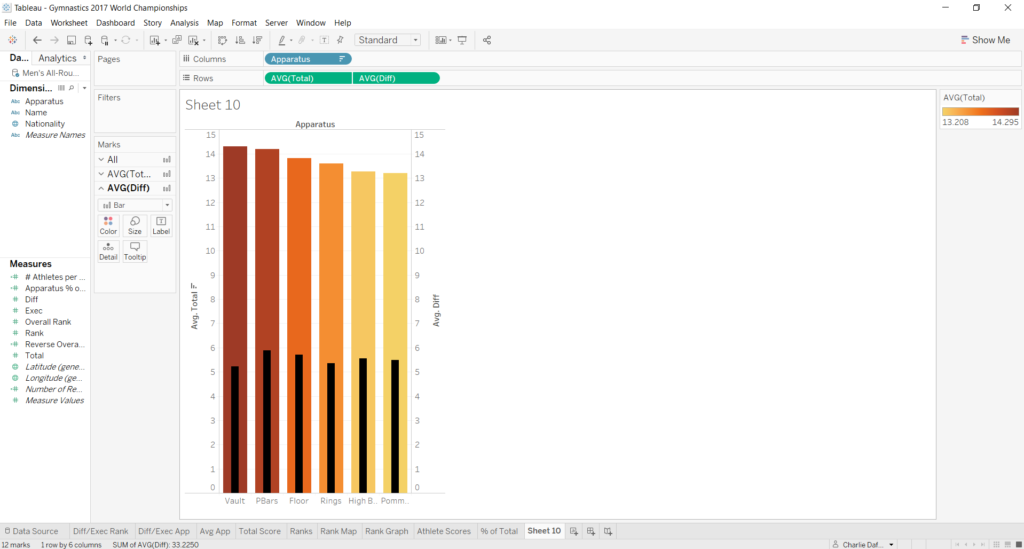Image resolution: width=1024 pixels, height=549 pixels.
Task: Click the Run Update refresh icon
Action: tap(126, 40)
